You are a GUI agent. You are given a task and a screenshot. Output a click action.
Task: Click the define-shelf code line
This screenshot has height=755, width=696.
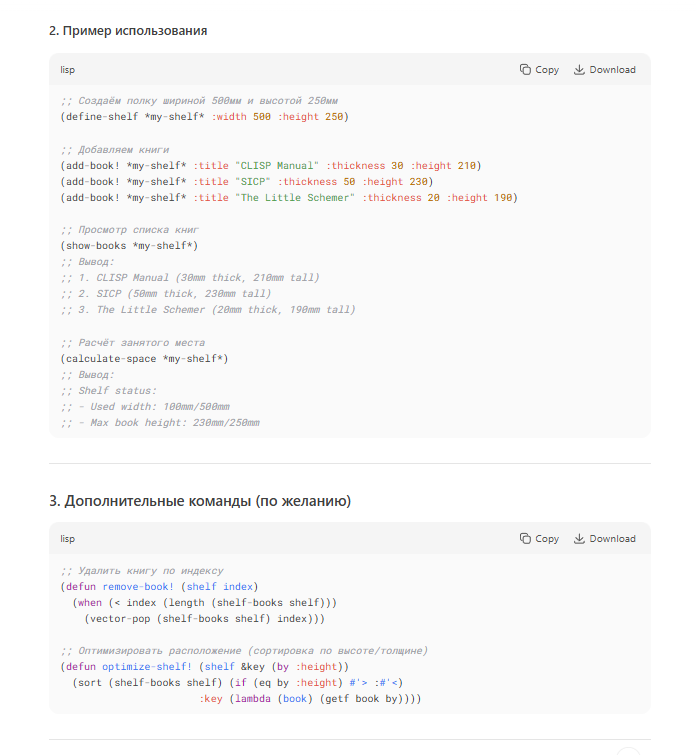(x=203, y=117)
